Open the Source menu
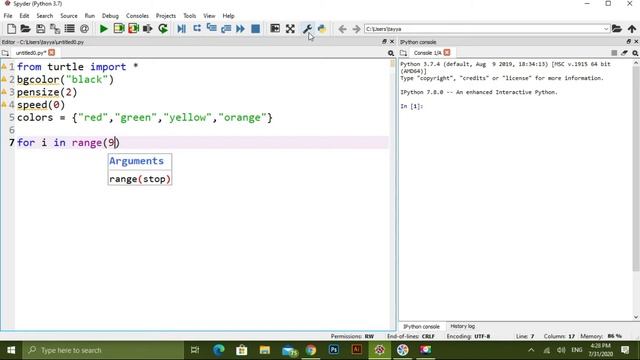The height and width of the screenshot is (360, 640). [69, 16]
